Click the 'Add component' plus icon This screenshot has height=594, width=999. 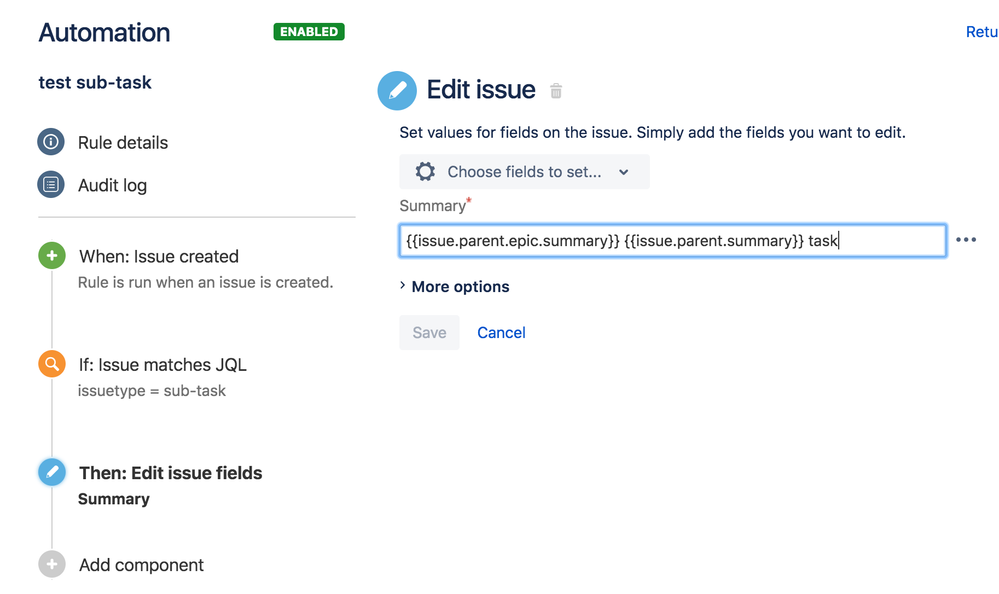(x=51, y=564)
